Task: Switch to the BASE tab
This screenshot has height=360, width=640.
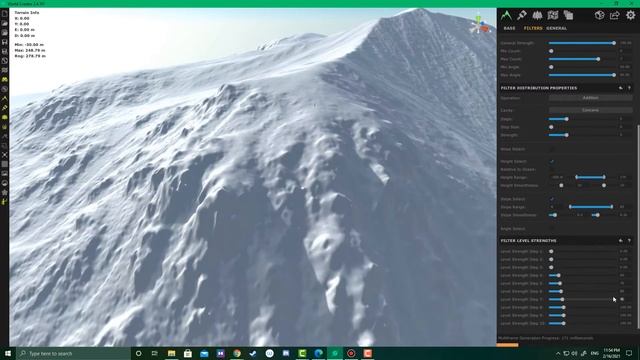Action: coord(509,28)
